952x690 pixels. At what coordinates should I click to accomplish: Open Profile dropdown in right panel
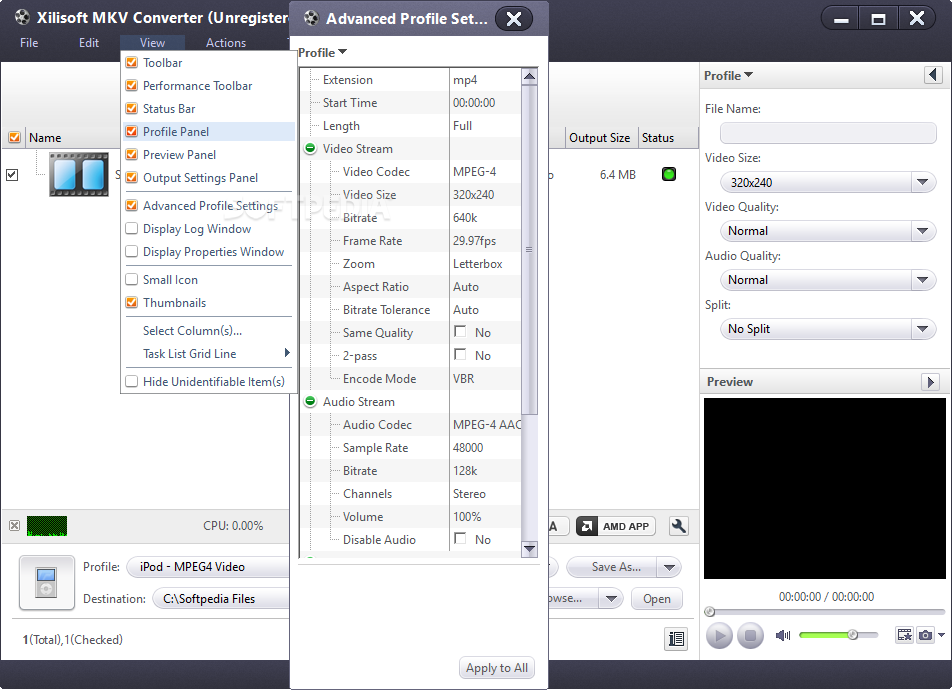point(728,76)
